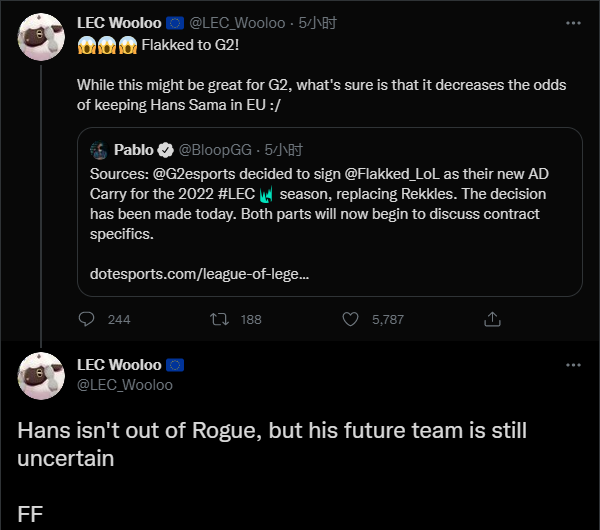Open LEC Wooloo avatar on top tweet

[x=41, y=37]
